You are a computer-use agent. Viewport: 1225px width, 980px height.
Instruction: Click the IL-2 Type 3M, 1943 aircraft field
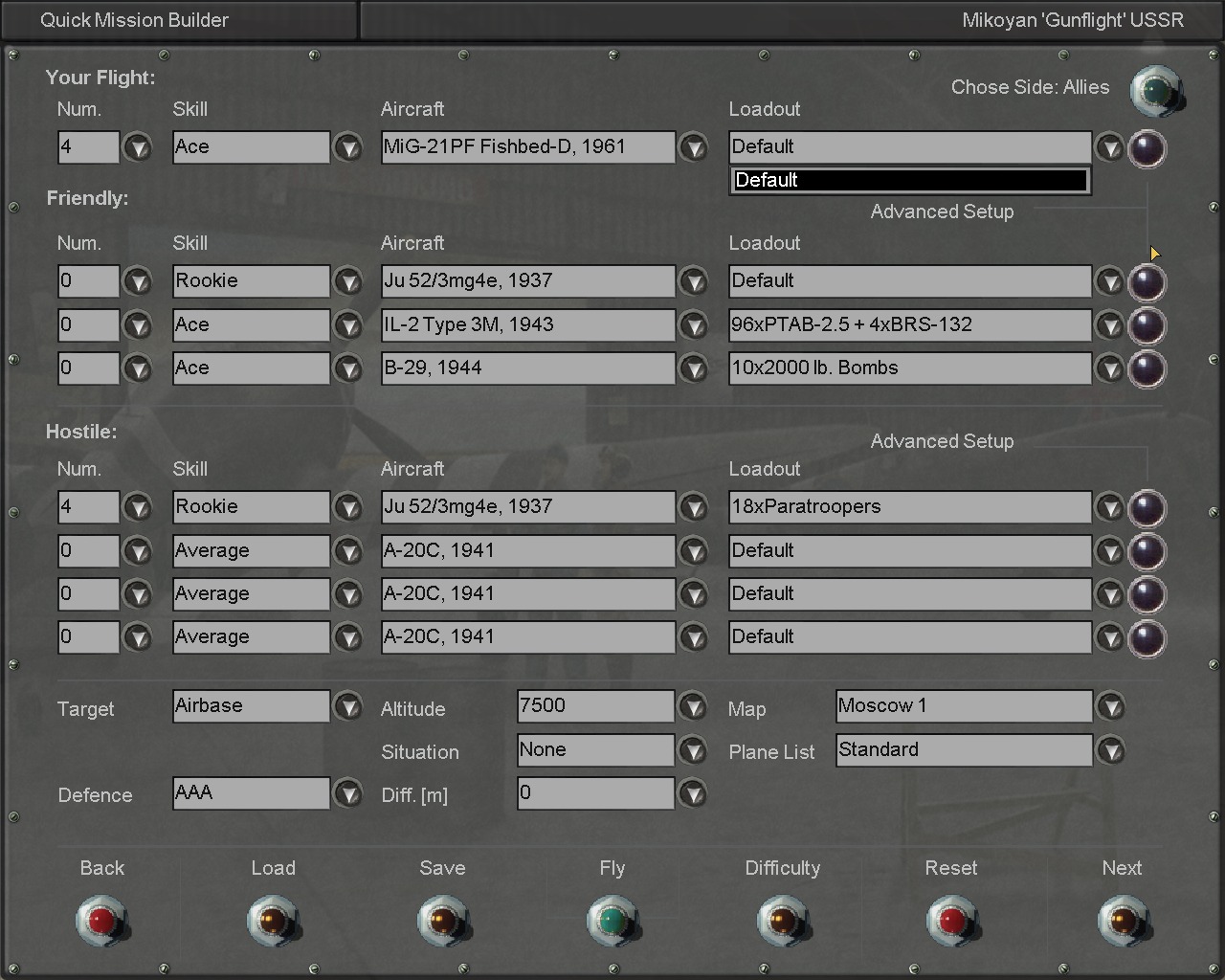[528, 324]
